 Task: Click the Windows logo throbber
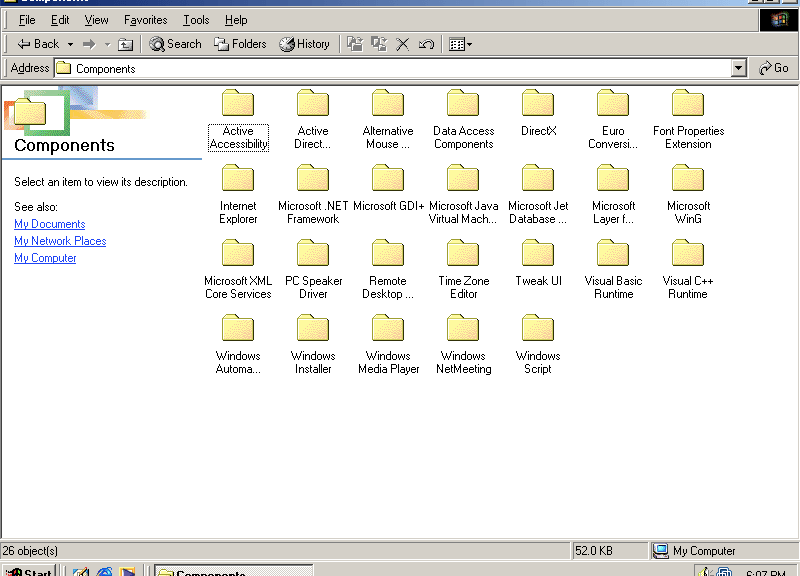(779, 20)
